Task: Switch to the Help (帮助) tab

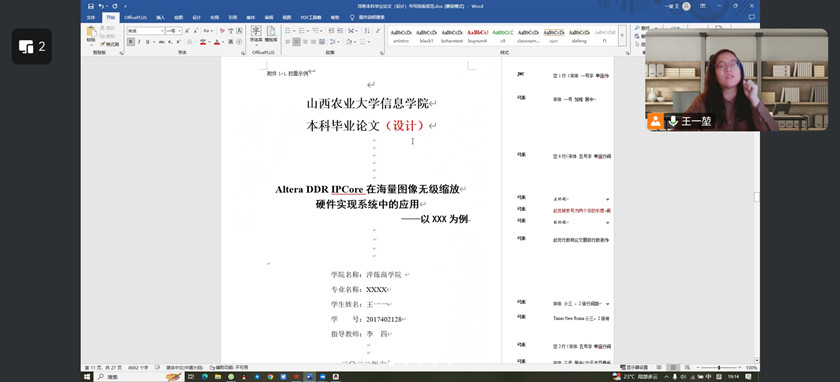Action: (x=335, y=17)
